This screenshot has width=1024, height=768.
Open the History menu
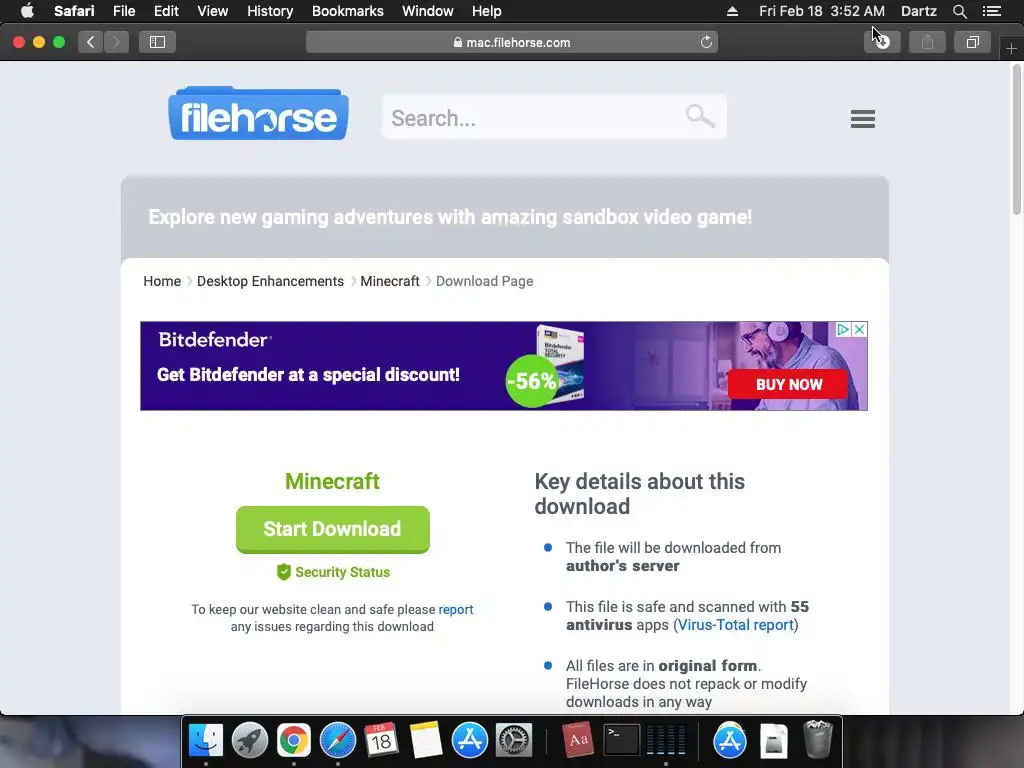(x=270, y=11)
